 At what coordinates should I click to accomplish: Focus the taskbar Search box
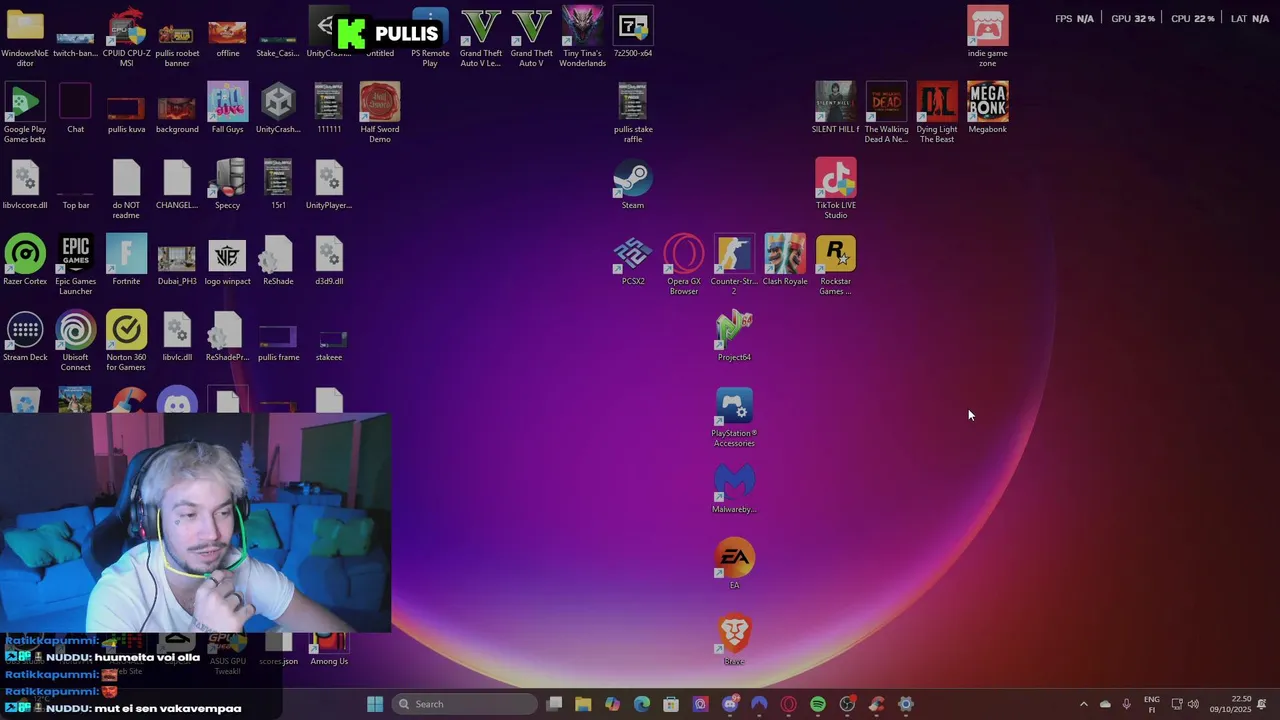[x=465, y=704]
